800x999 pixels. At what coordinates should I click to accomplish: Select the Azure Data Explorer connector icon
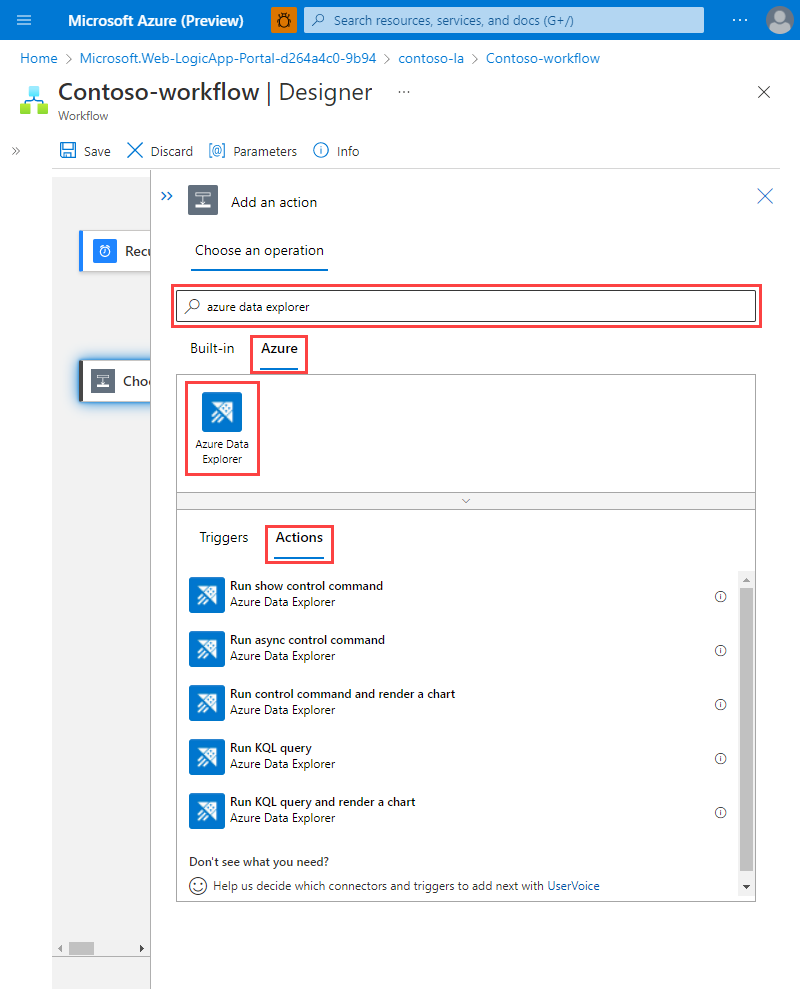[221, 411]
